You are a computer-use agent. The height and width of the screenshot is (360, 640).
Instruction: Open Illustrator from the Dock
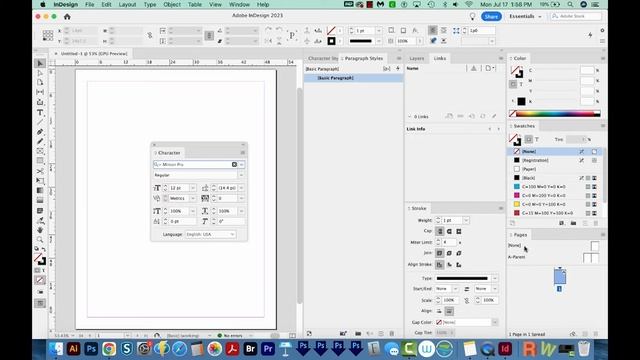point(73,349)
